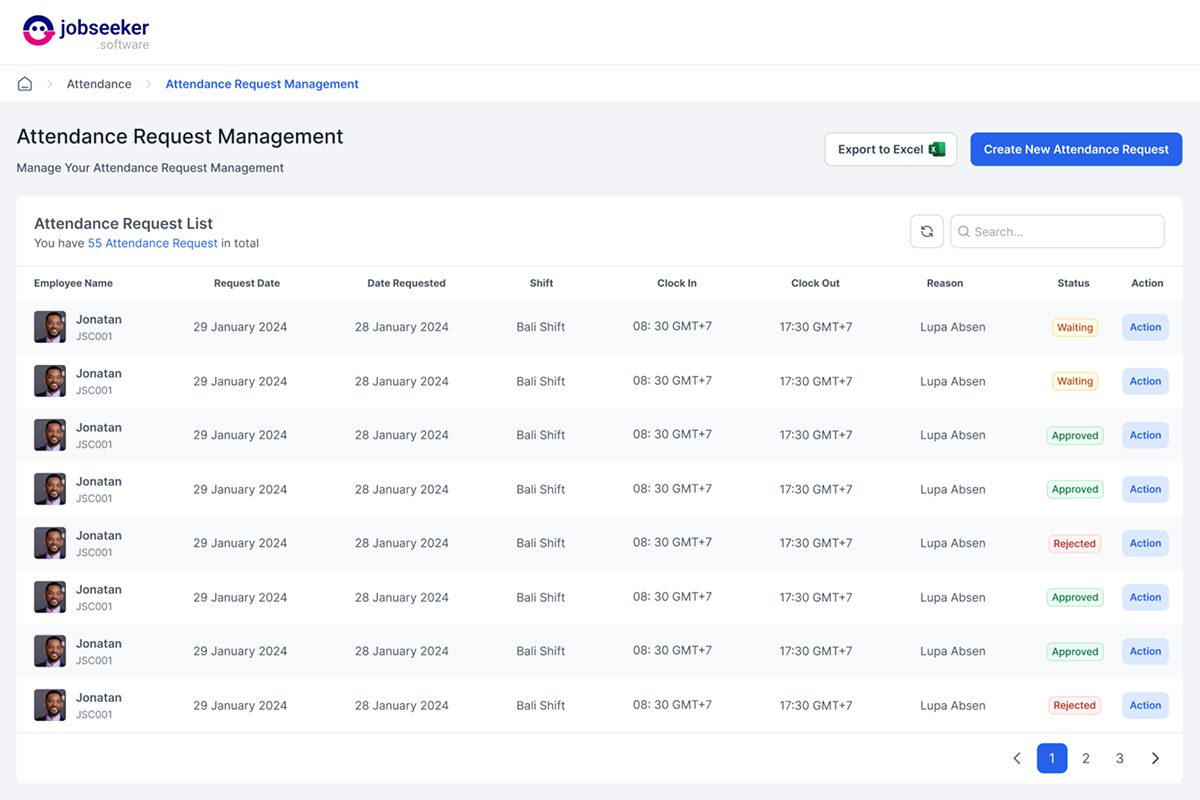The width and height of the screenshot is (1200, 800).
Task: Jump to page 2
Action: tap(1086, 758)
